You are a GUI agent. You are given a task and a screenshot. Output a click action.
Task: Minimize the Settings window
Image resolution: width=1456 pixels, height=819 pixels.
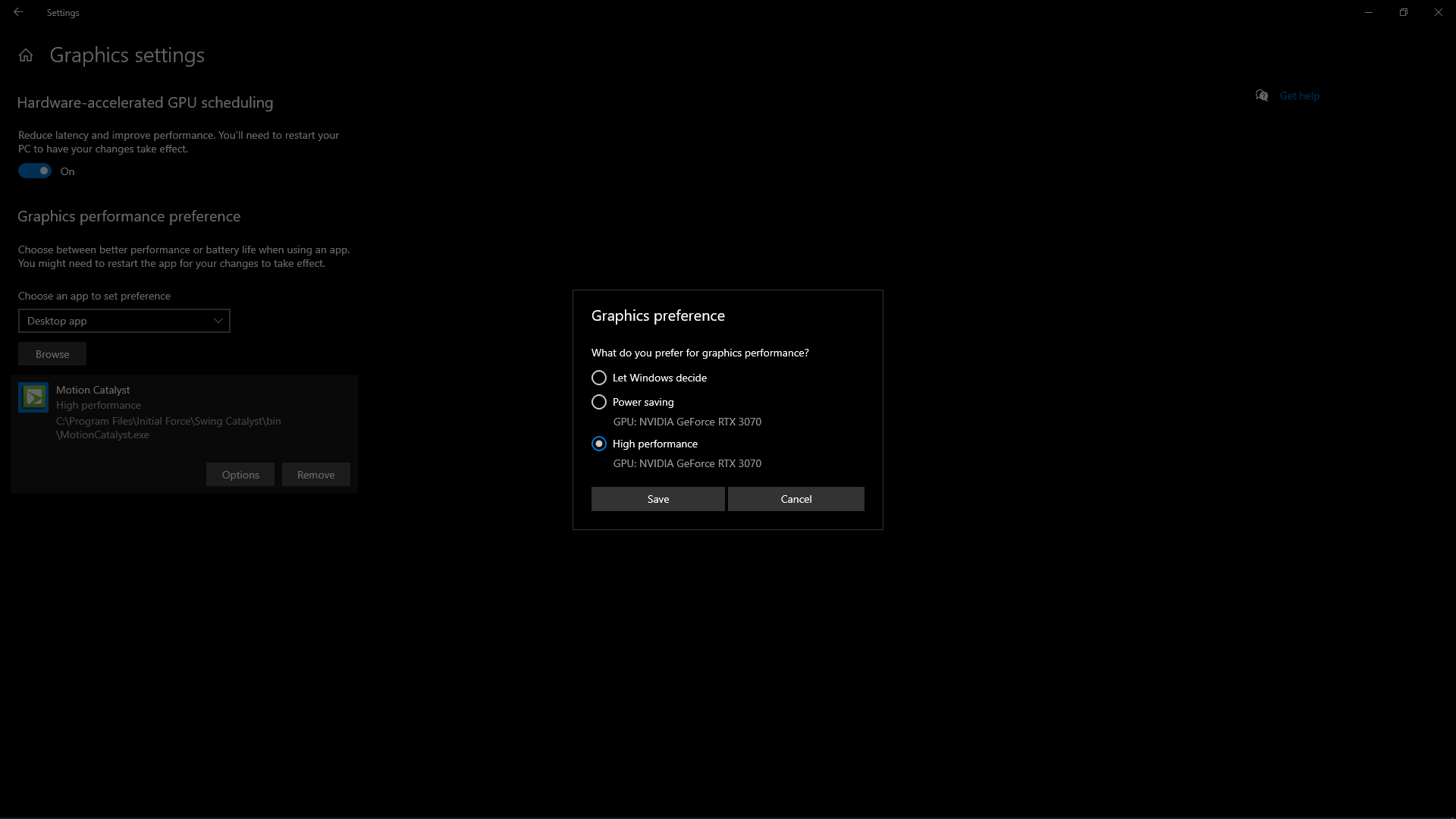[x=1369, y=12]
